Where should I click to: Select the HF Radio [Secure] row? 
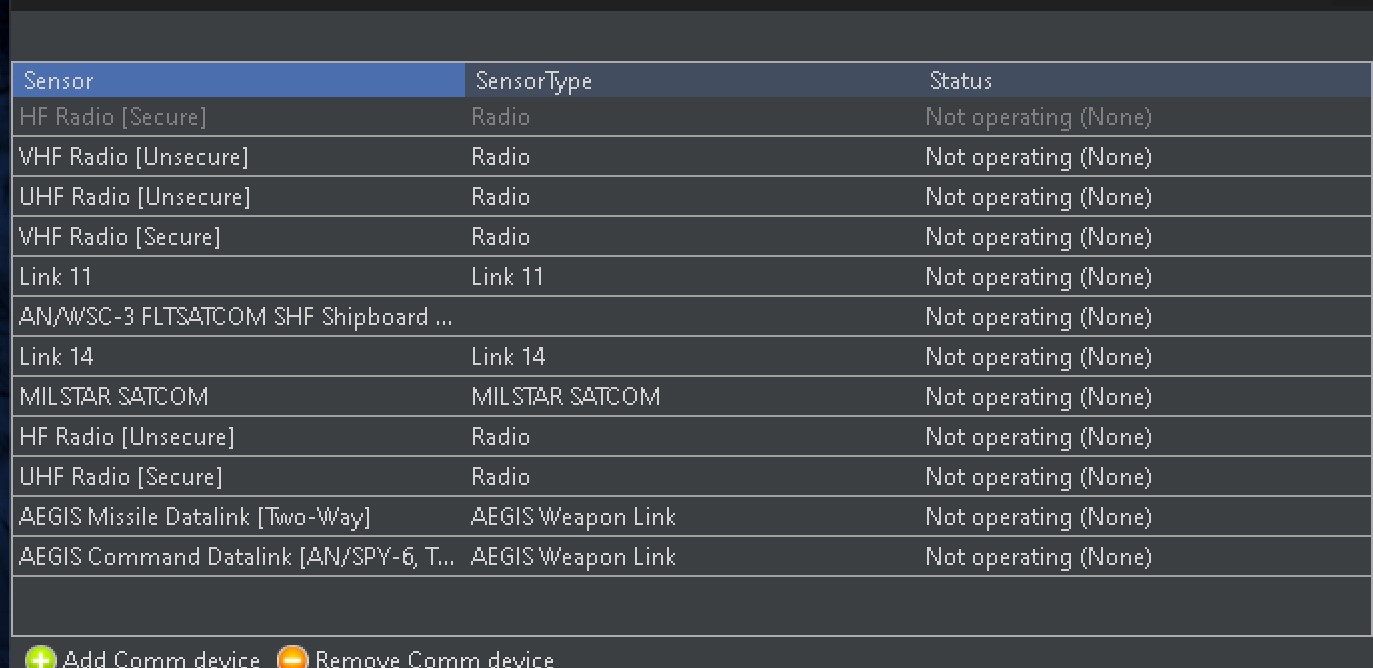(x=200, y=117)
